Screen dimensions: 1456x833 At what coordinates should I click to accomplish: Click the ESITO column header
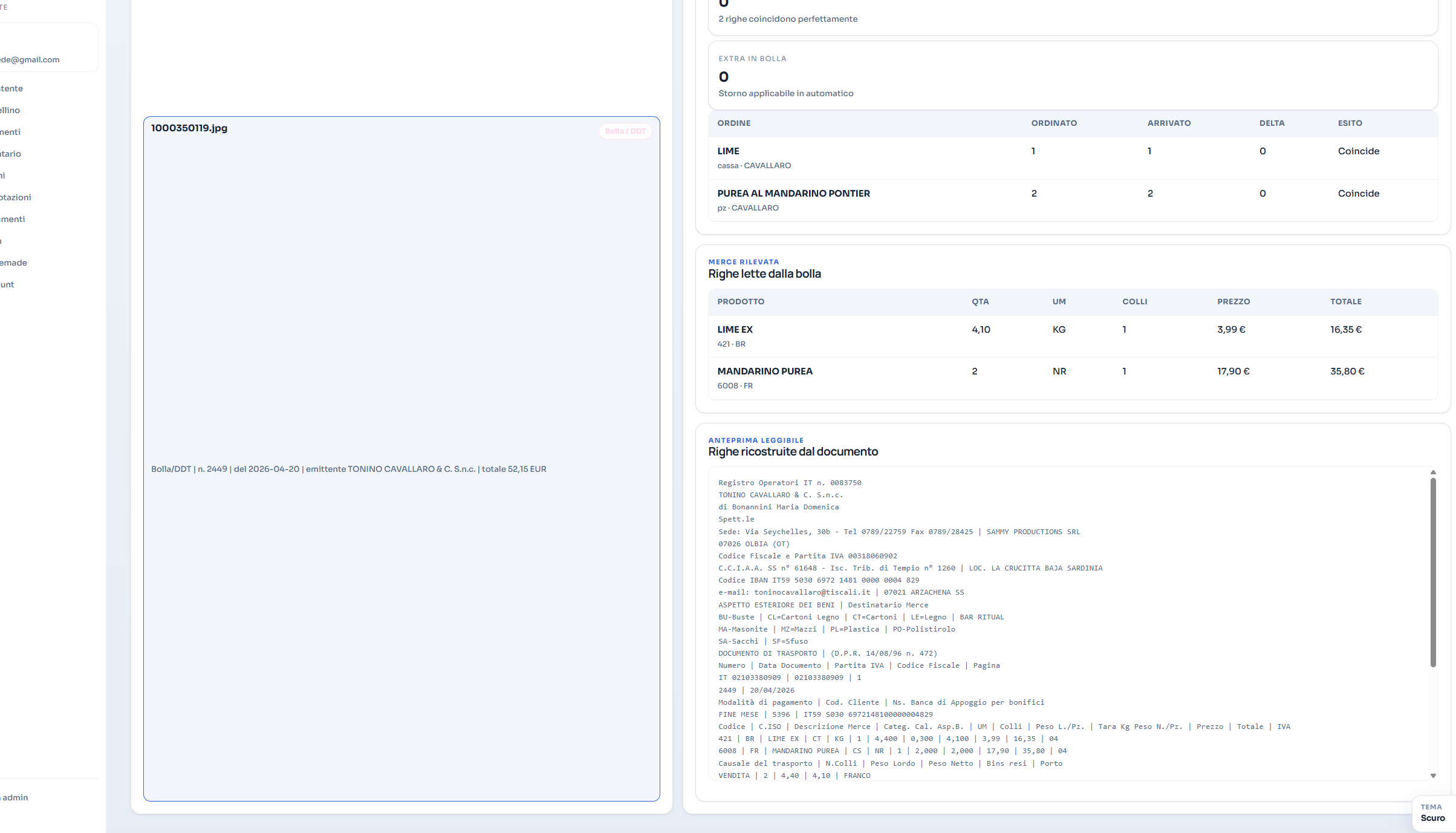coord(1350,123)
